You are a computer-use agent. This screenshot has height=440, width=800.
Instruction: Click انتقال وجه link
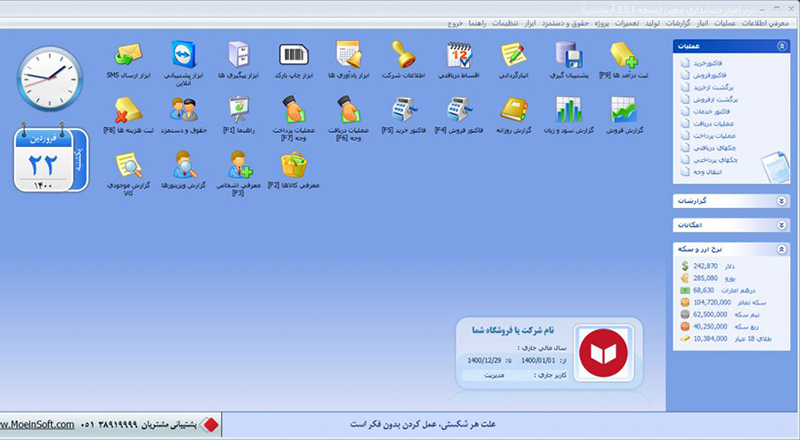click(x=707, y=172)
